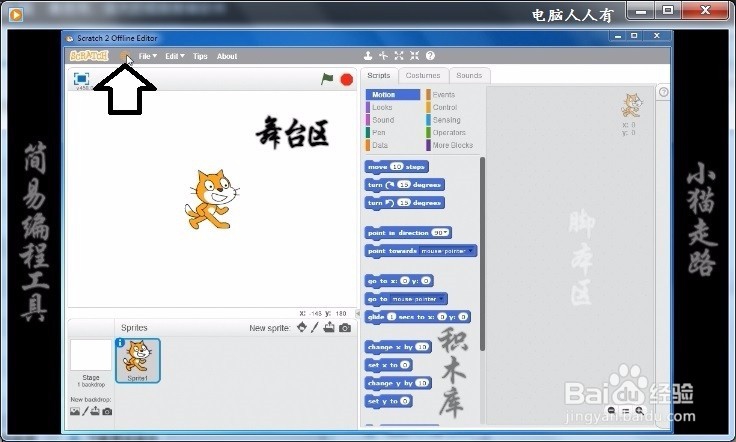
Task: Edit the steps value in move block
Action: [x=397, y=167]
